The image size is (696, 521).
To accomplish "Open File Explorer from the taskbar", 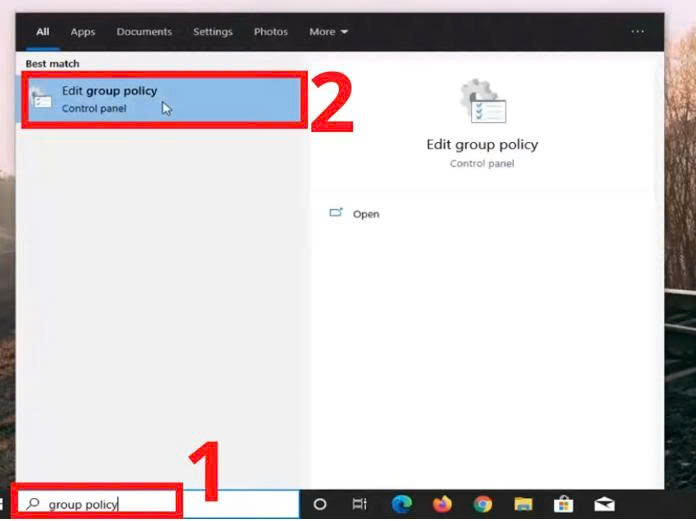I will point(523,504).
